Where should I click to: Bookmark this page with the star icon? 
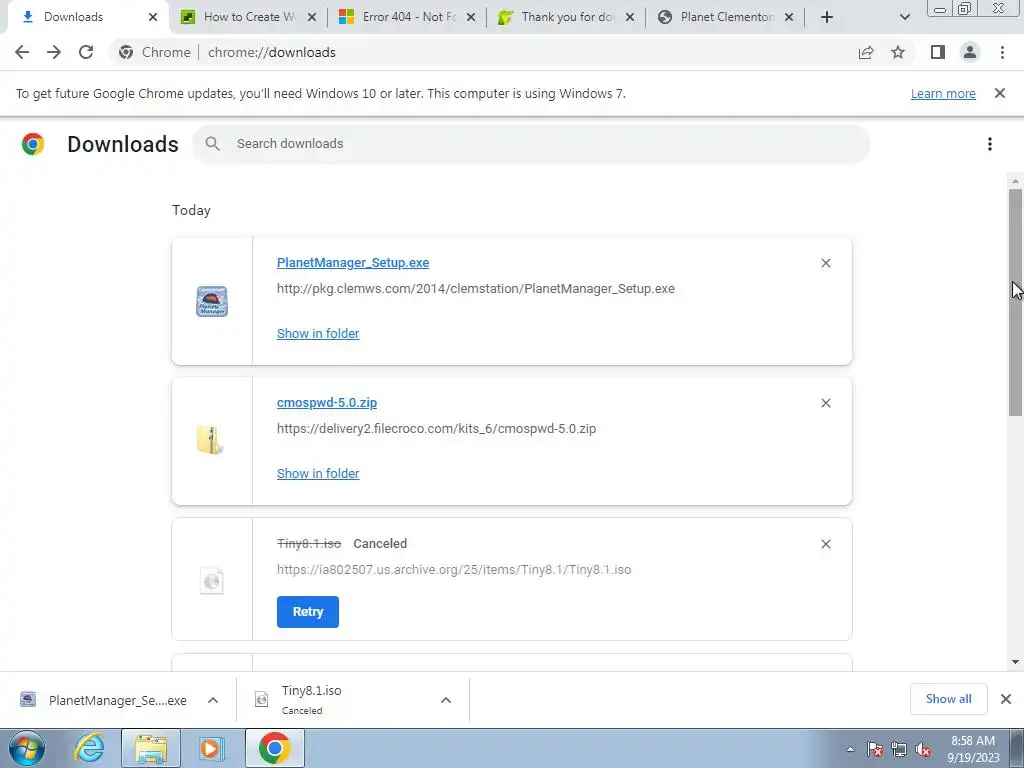point(898,52)
